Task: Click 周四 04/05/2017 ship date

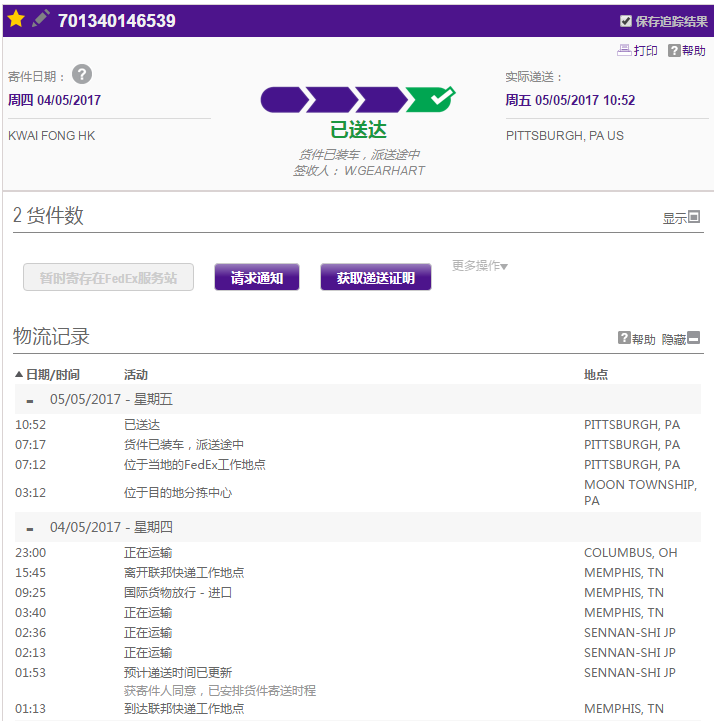Action: (x=55, y=100)
